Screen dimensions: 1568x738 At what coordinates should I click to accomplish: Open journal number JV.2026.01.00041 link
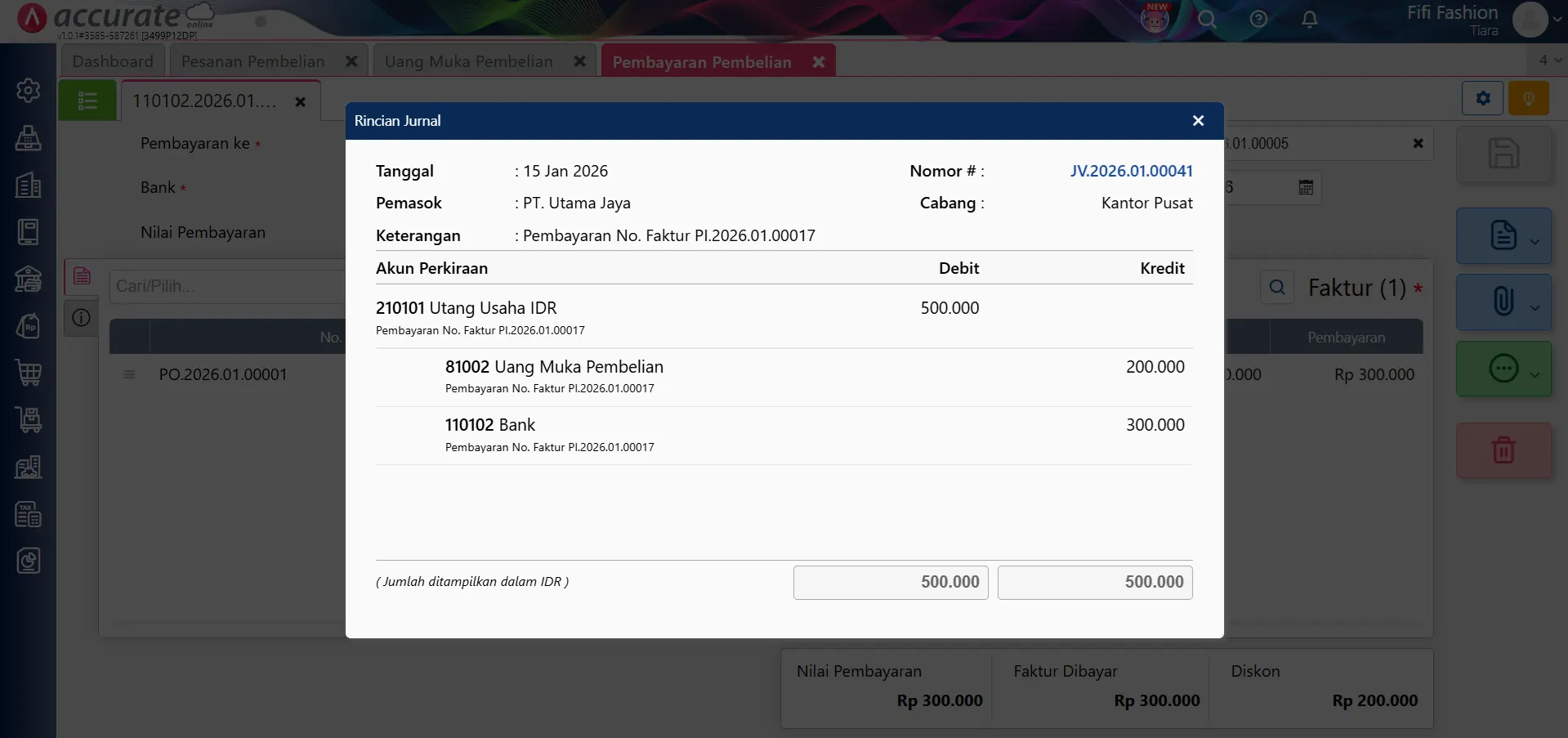coord(1131,171)
